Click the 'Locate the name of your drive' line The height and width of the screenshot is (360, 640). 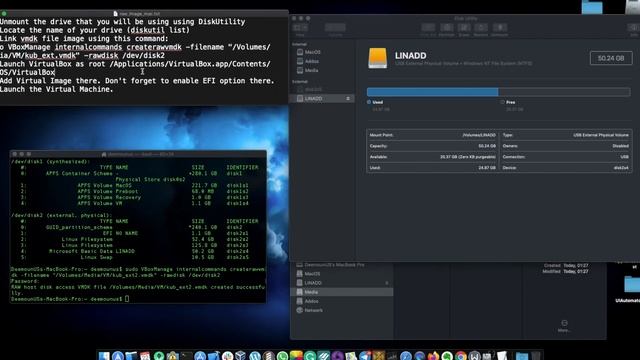click(x=95, y=30)
